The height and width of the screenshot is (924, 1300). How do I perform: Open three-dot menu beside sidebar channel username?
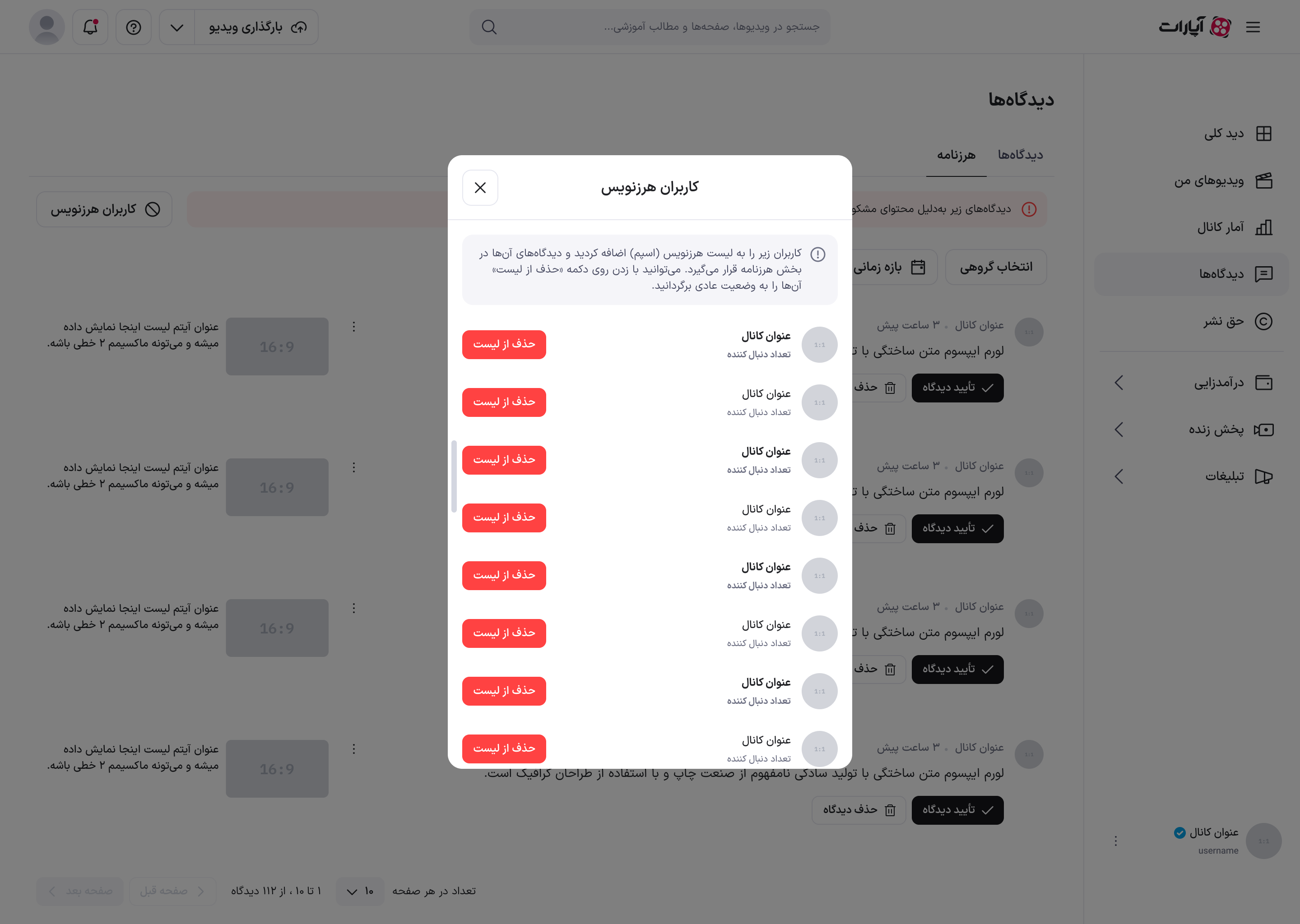point(1115,841)
